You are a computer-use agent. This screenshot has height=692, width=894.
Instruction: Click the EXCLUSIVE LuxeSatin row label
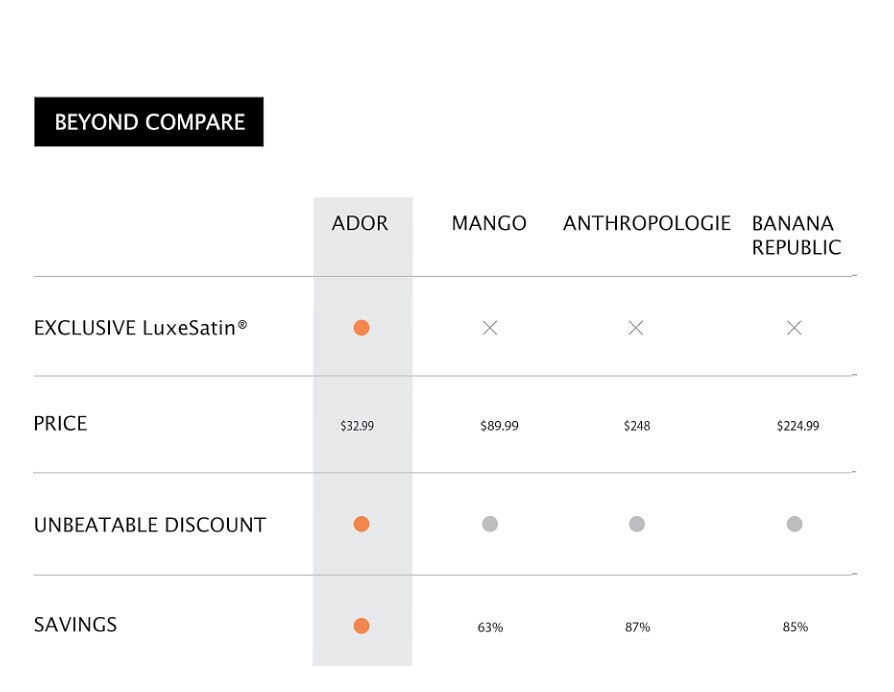coord(140,328)
